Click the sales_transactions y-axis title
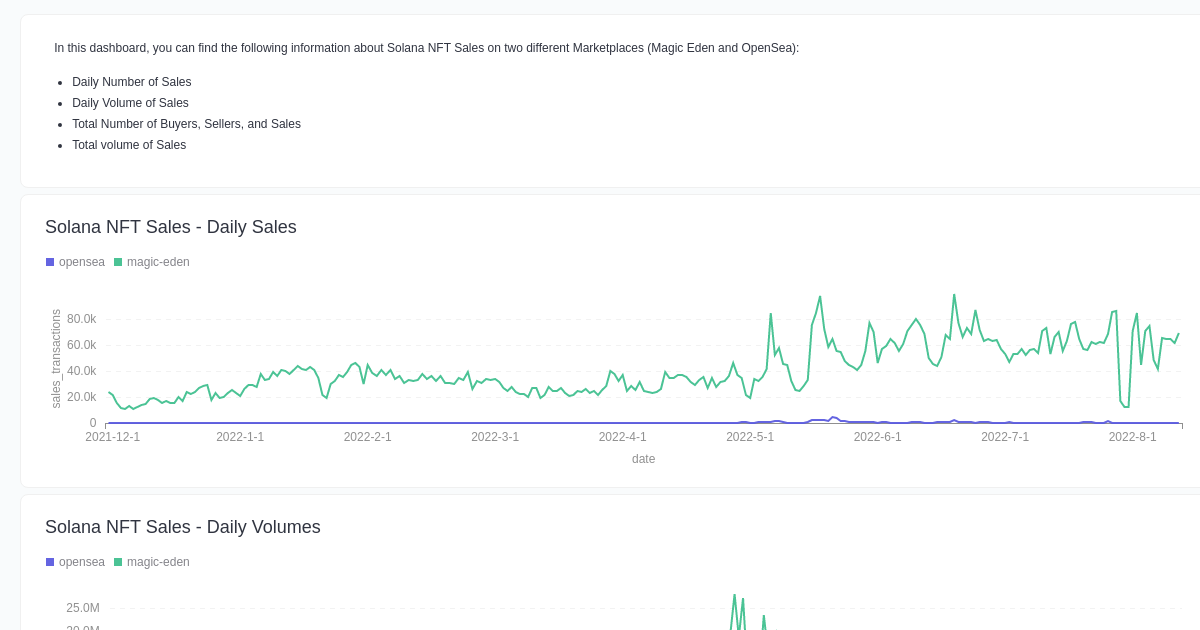This screenshot has height=630, width=1200. 56,358
